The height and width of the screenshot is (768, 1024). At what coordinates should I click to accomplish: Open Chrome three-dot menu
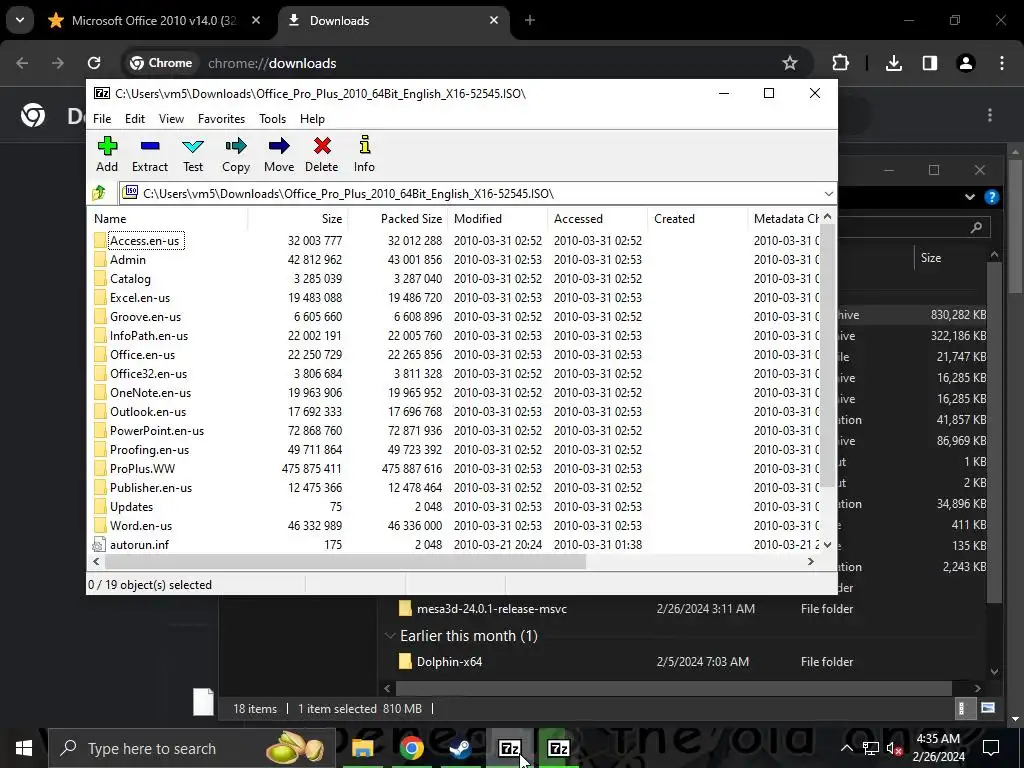click(x=1002, y=63)
